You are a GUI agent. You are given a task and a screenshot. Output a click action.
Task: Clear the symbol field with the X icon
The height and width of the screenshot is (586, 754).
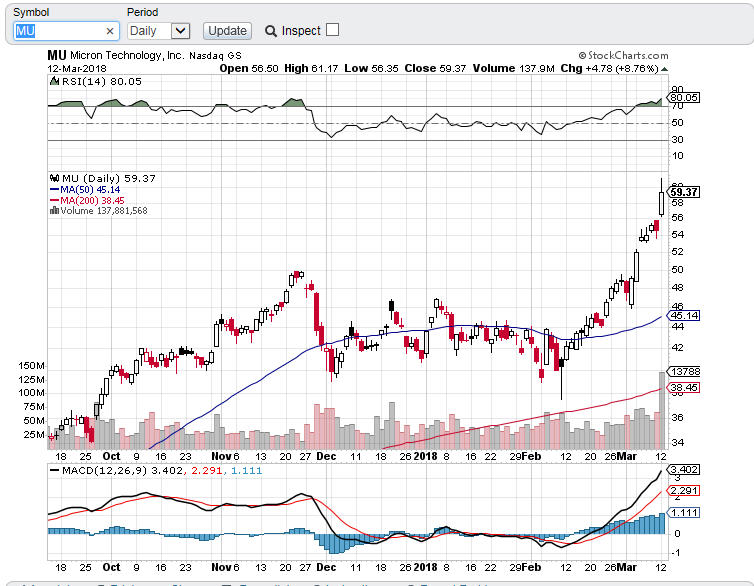click(x=110, y=31)
